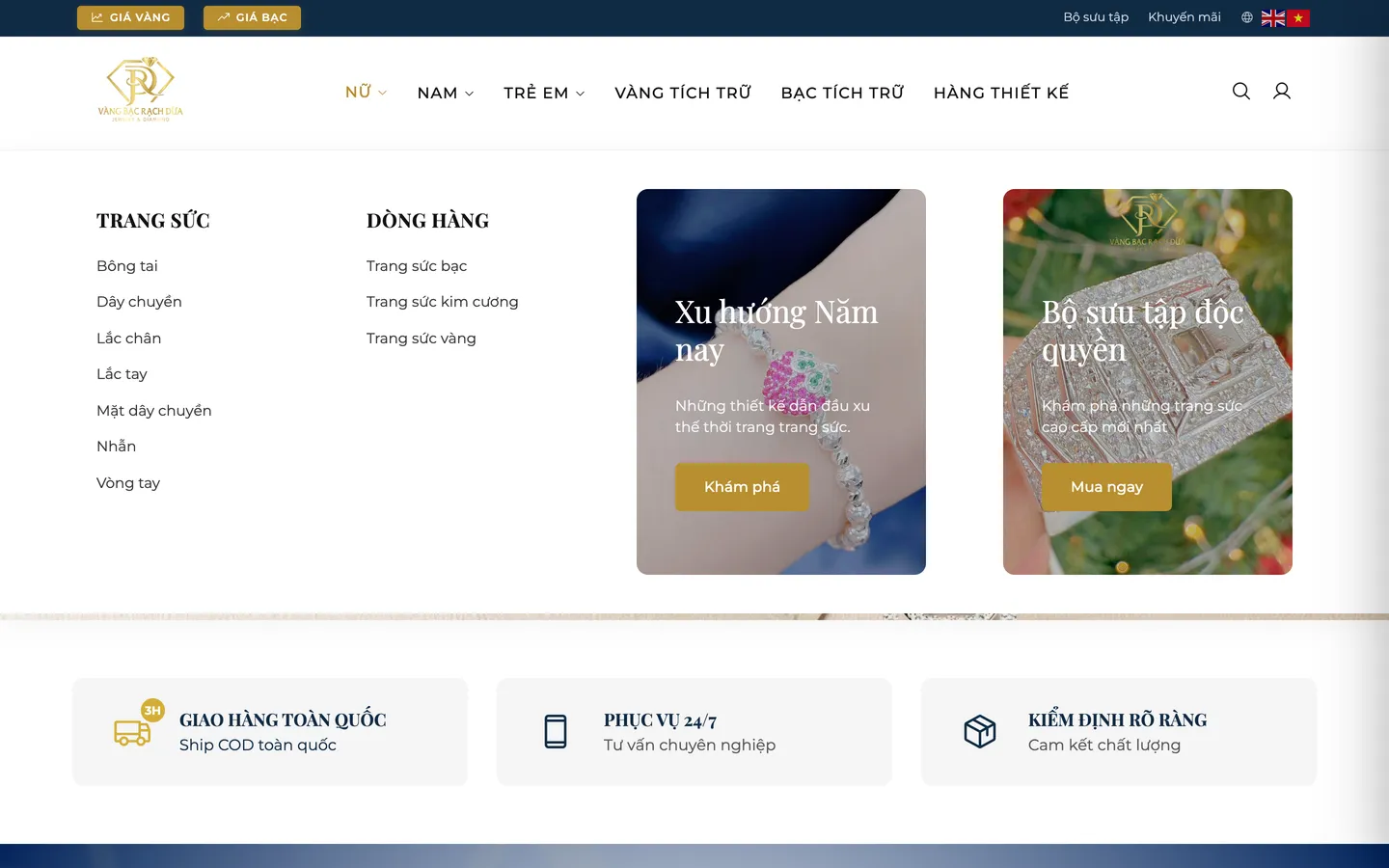
Task: Select Mặt dây chuyền category
Action: click(154, 411)
